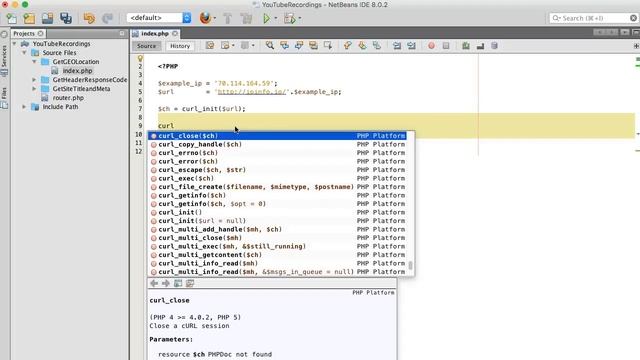Viewport: 640px width, 360px height.
Task: Click the Find Selection magnifier icon in editor toolbar
Action: 270,46
